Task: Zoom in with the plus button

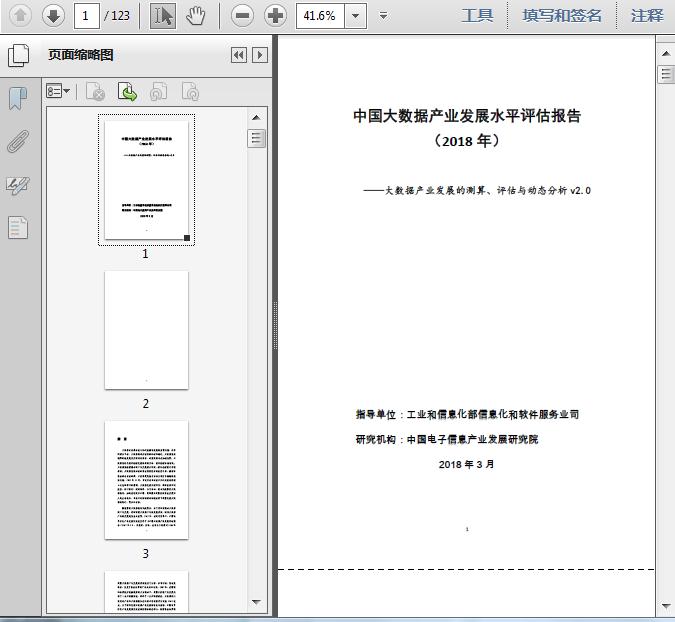Action: pyautogui.click(x=275, y=15)
